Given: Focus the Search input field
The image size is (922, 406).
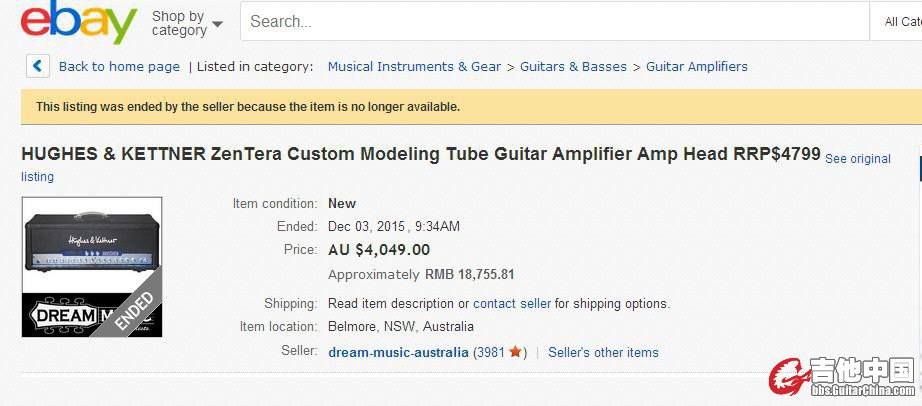Looking at the screenshot, I should click(555, 21).
